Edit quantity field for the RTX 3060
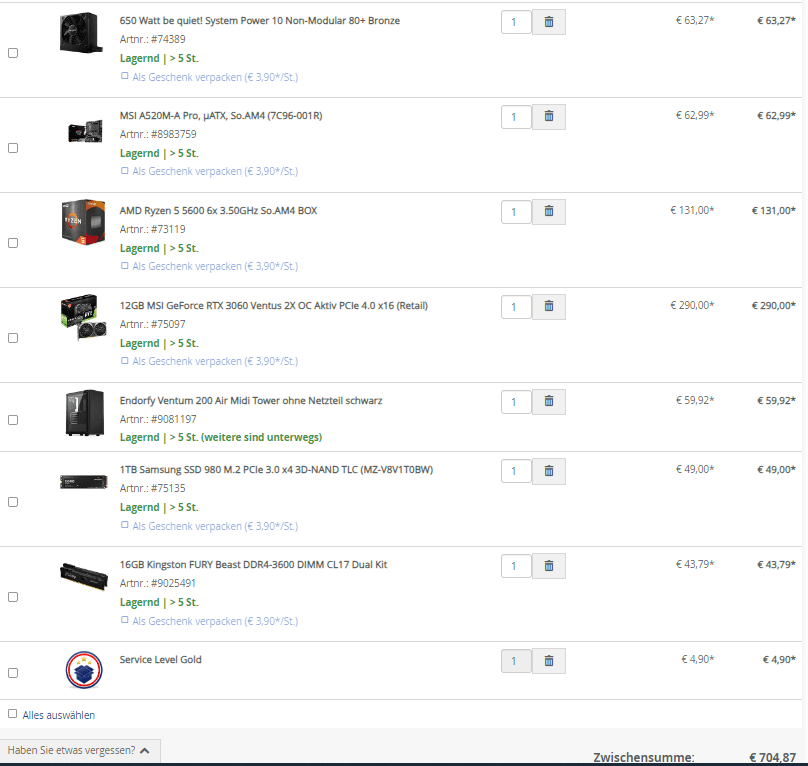This screenshot has height=766, width=808. coord(516,307)
